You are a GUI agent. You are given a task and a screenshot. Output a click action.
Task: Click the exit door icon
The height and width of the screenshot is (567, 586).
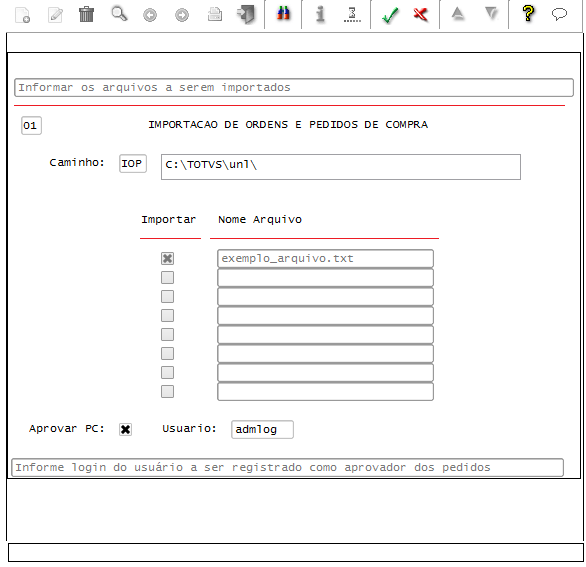point(246,15)
